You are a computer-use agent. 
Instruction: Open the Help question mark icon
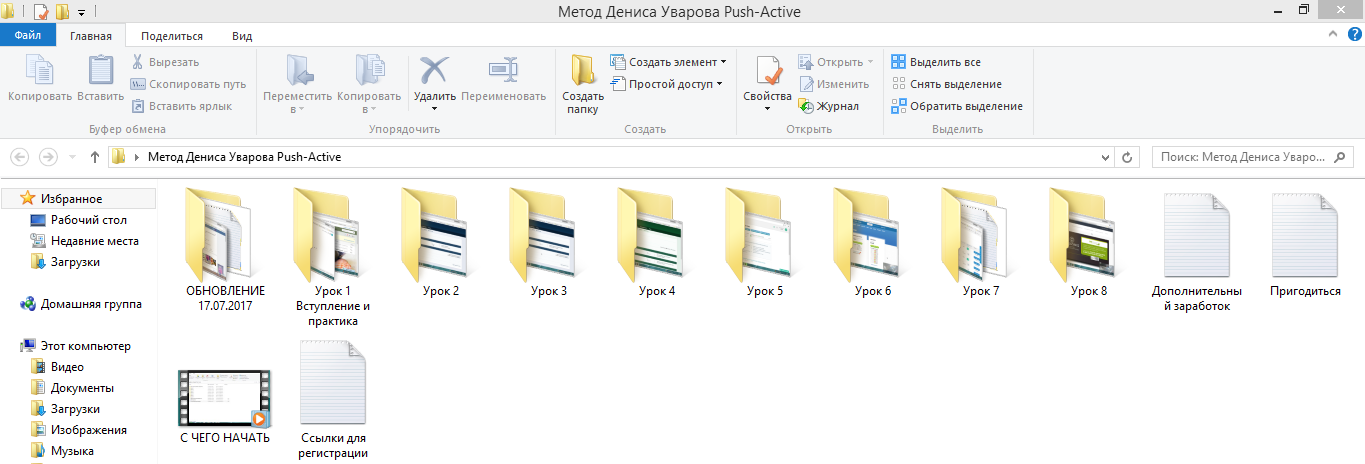pos(1354,35)
